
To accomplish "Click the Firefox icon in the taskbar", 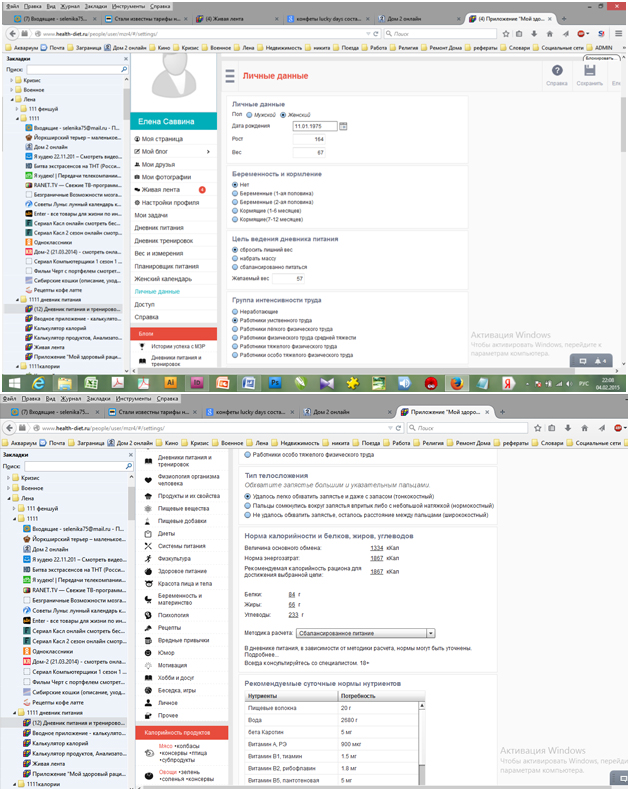I will click(x=455, y=382).
